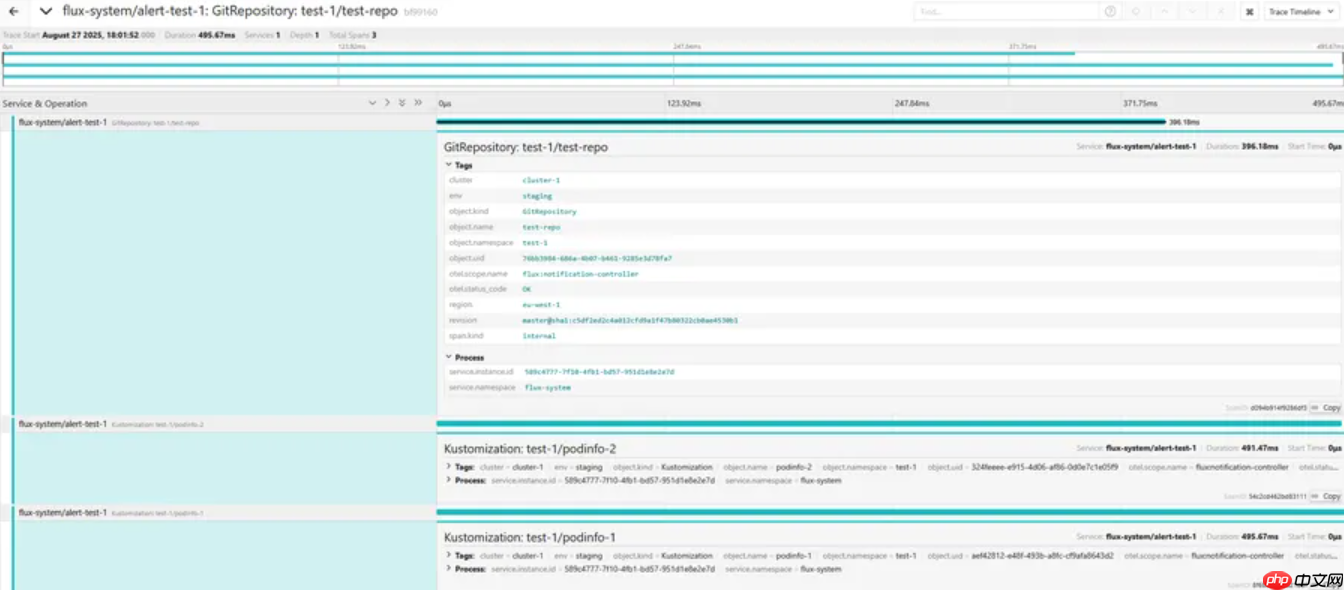Copy the GitRepository span ID link
The width and height of the screenshot is (1344, 590).
pos(1326,408)
